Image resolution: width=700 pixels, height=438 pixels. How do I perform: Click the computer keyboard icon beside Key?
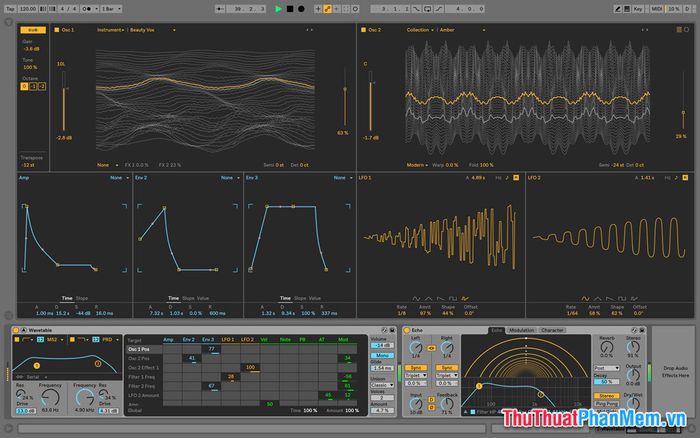627,8
